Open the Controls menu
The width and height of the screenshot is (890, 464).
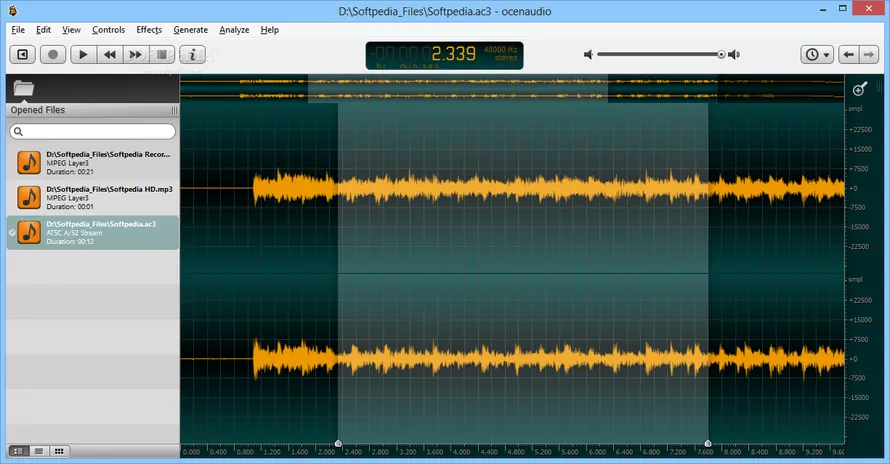[108, 30]
